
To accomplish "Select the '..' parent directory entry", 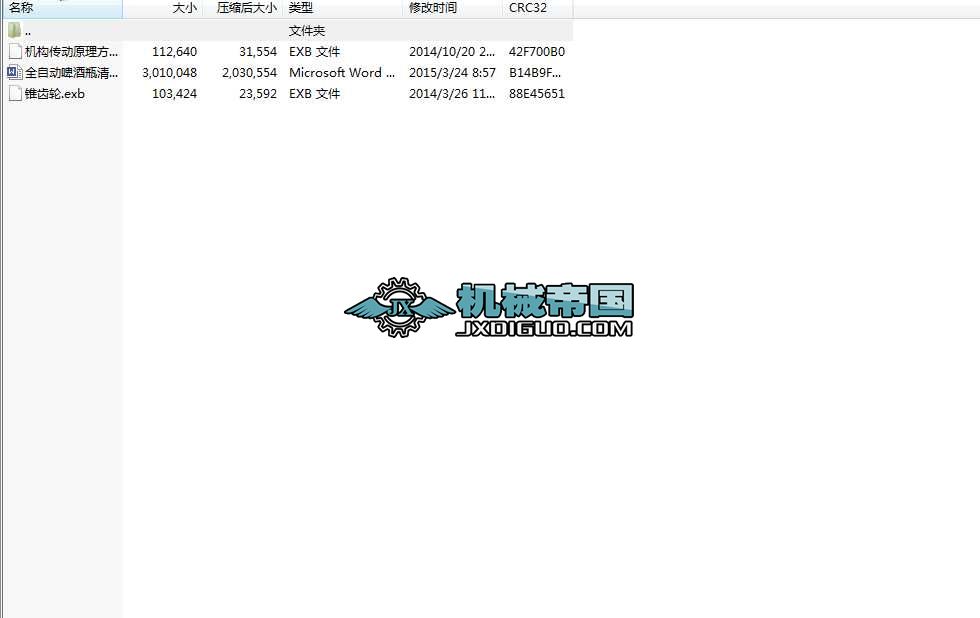I will click(28, 31).
